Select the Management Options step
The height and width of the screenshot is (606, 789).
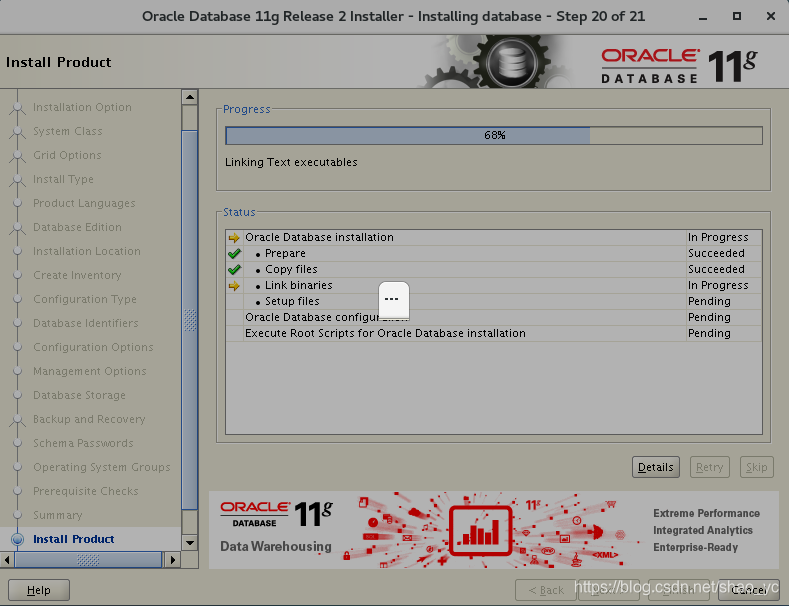[x=90, y=371]
